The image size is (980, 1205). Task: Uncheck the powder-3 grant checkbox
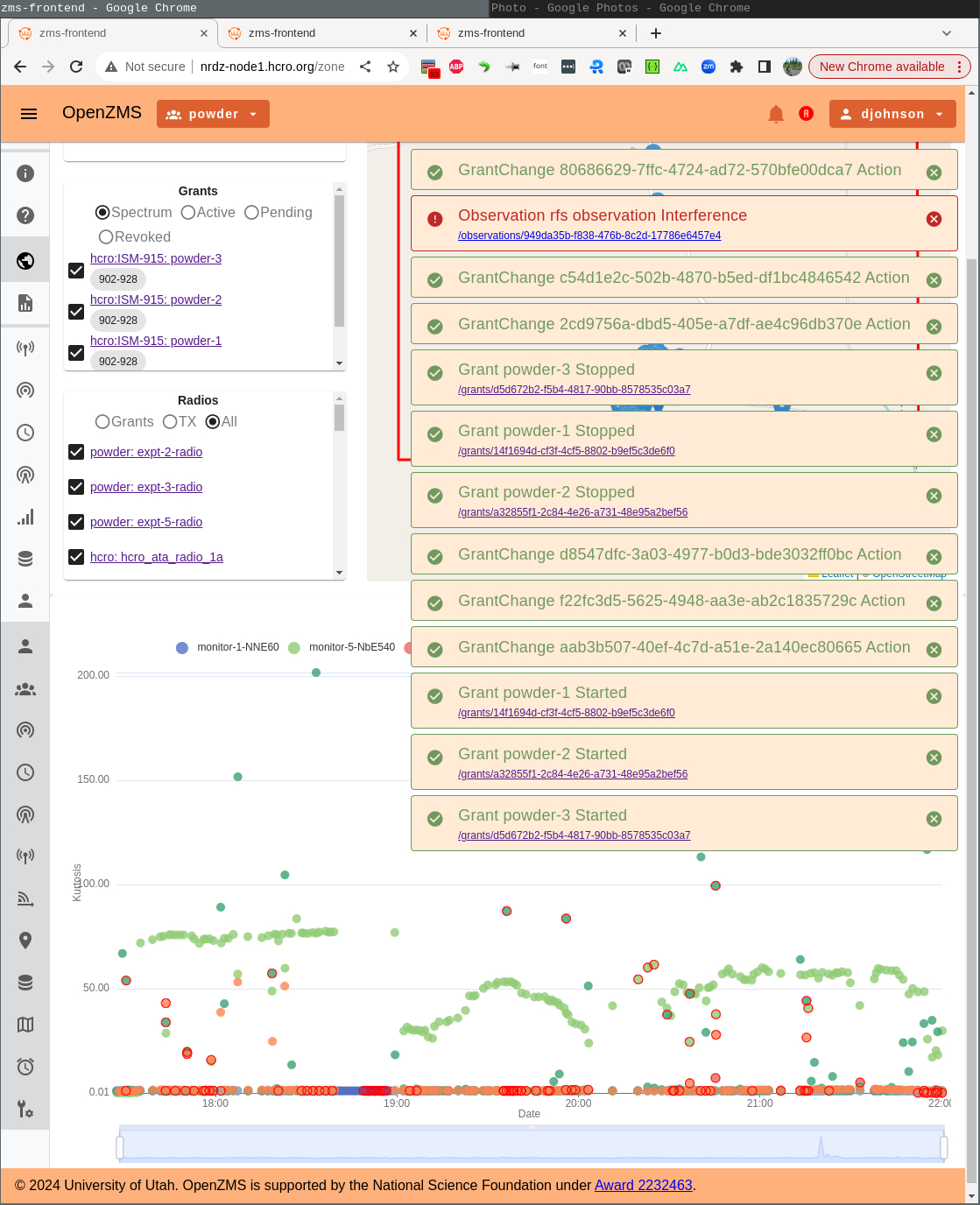[76, 271]
